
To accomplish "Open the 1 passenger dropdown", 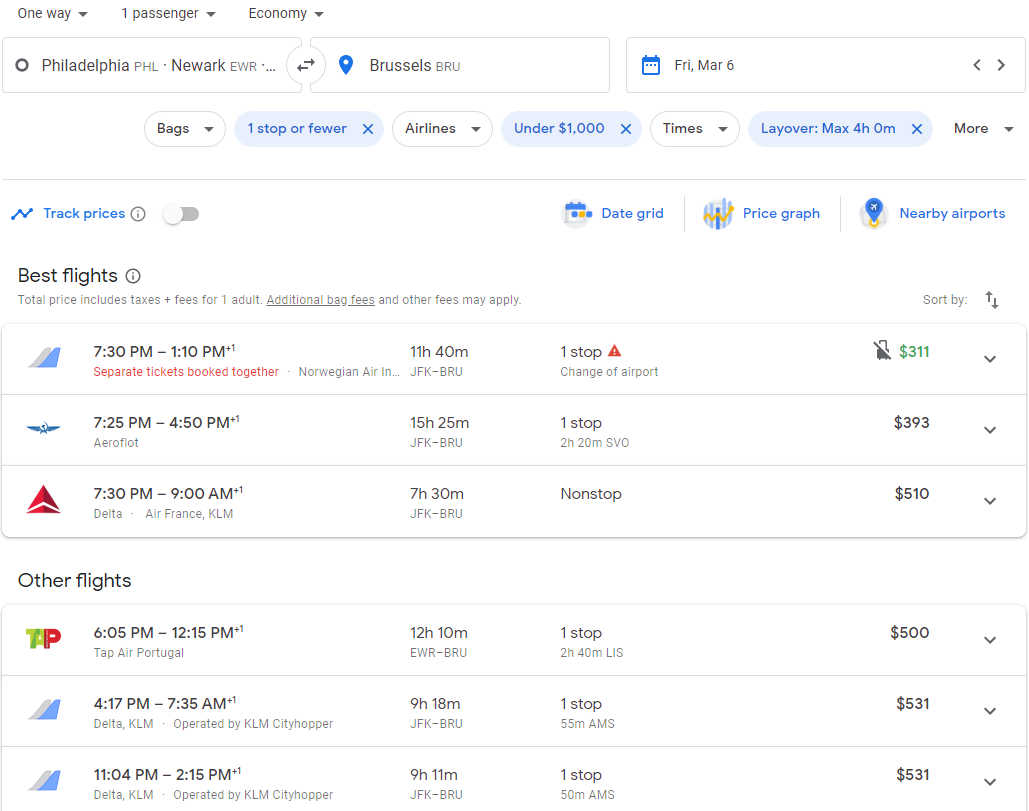I will (x=168, y=13).
